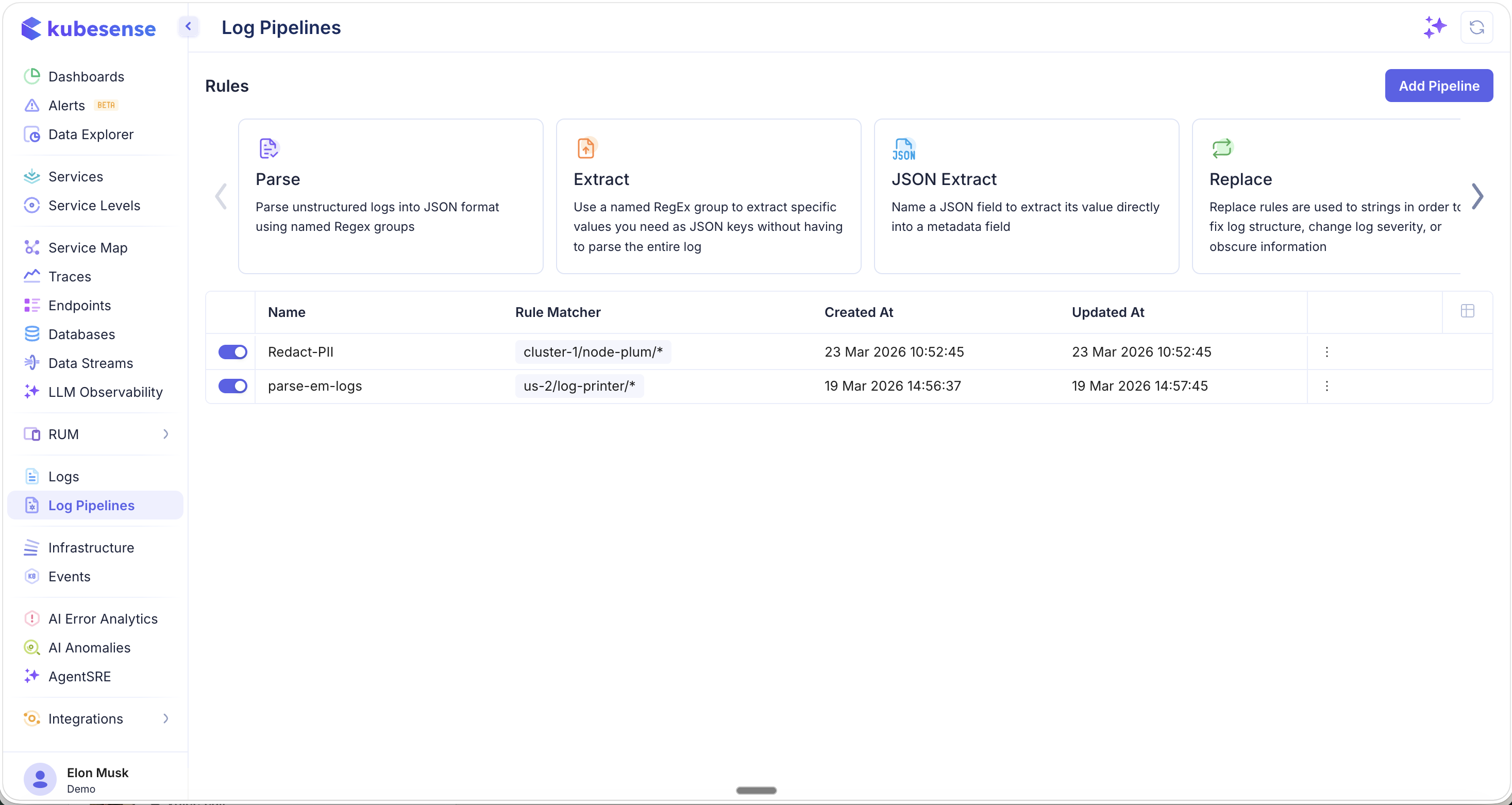
Task: Open Service Levels from sidebar
Action: 94,205
